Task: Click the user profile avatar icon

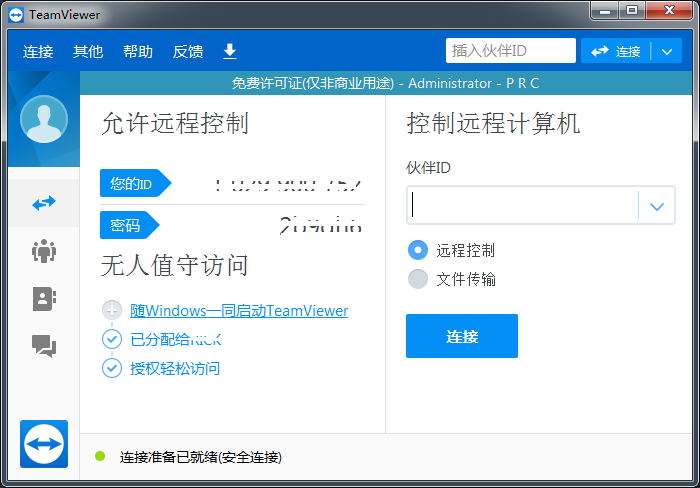Action: 43,120
